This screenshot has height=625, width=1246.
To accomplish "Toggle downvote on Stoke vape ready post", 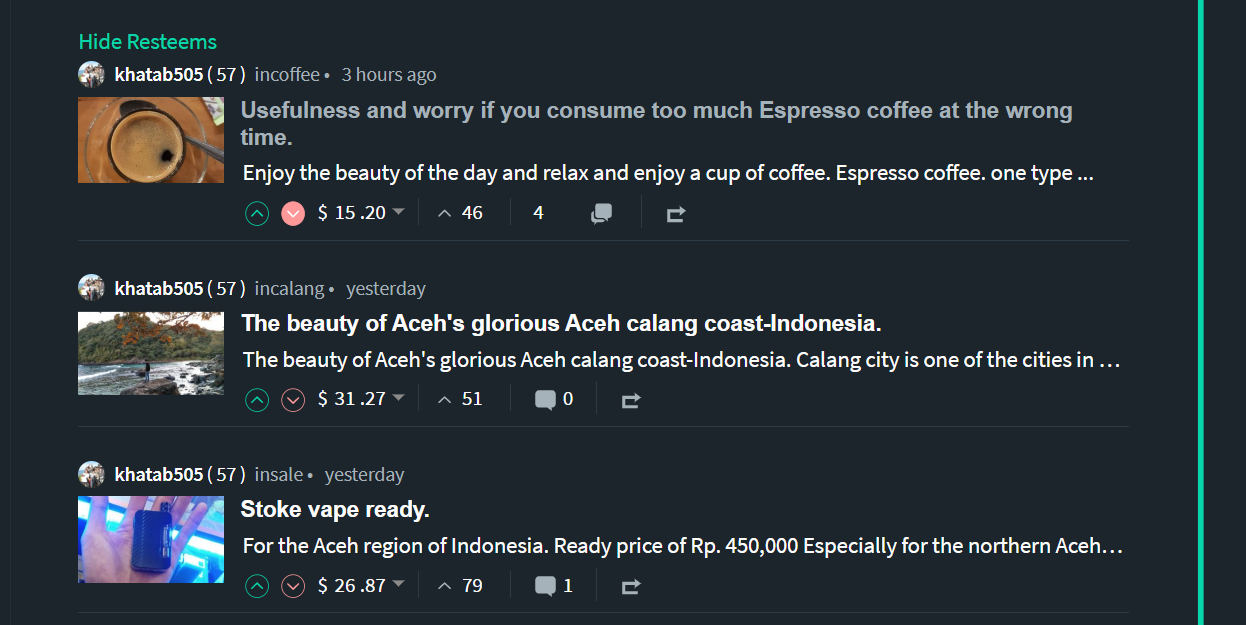I will click(x=293, y=586).
